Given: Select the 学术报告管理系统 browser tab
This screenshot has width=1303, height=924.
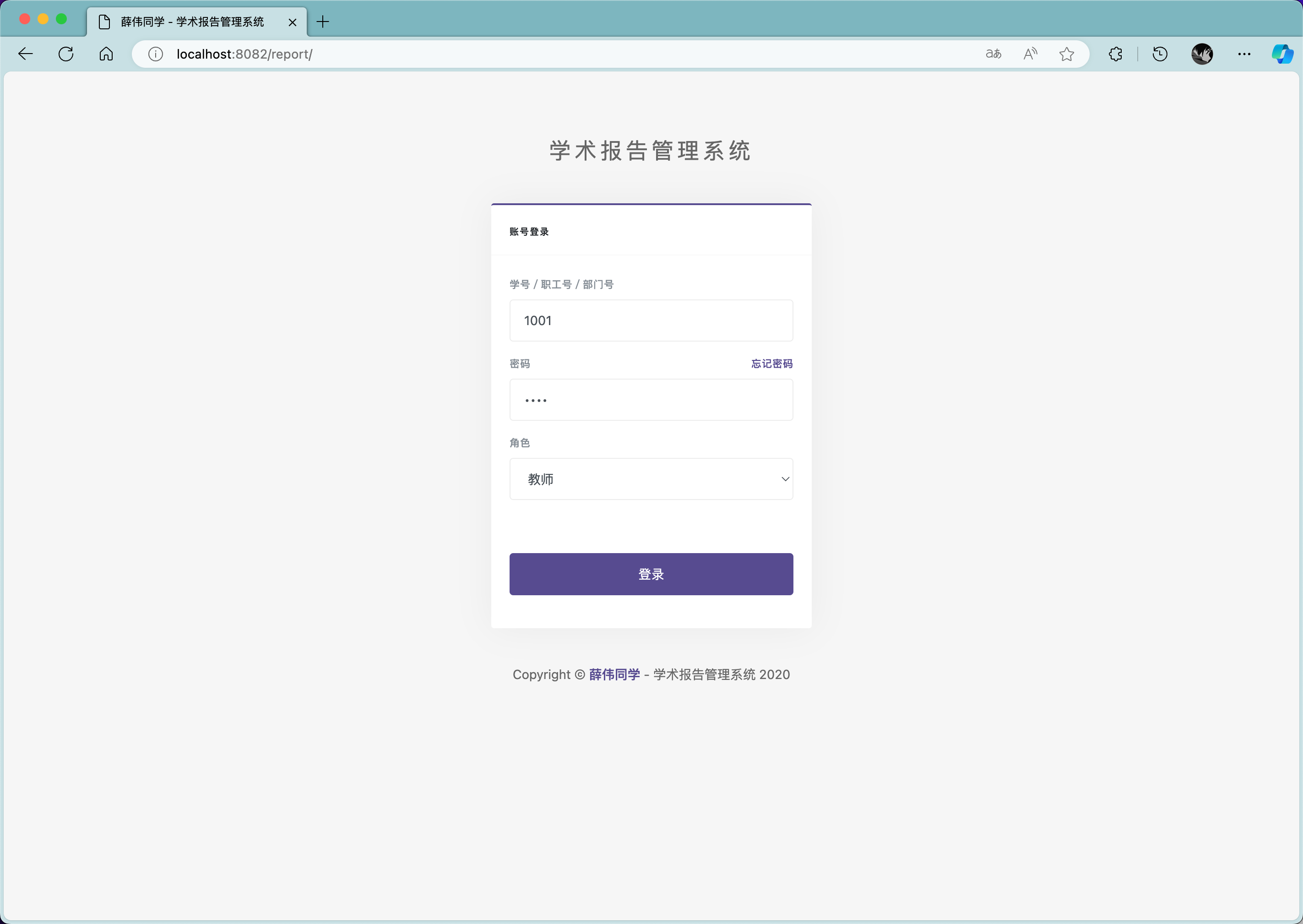Looking at the screenshot, I should click(x=192, y=22).
